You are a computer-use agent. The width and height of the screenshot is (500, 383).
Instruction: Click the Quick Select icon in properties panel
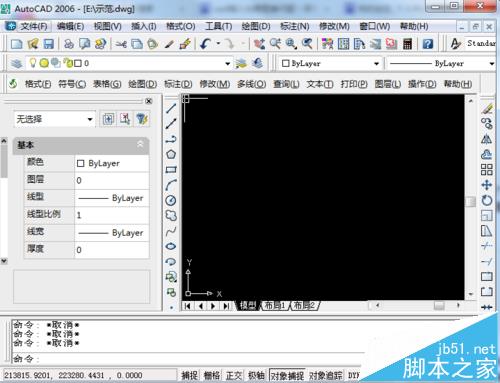click(142, 119)
